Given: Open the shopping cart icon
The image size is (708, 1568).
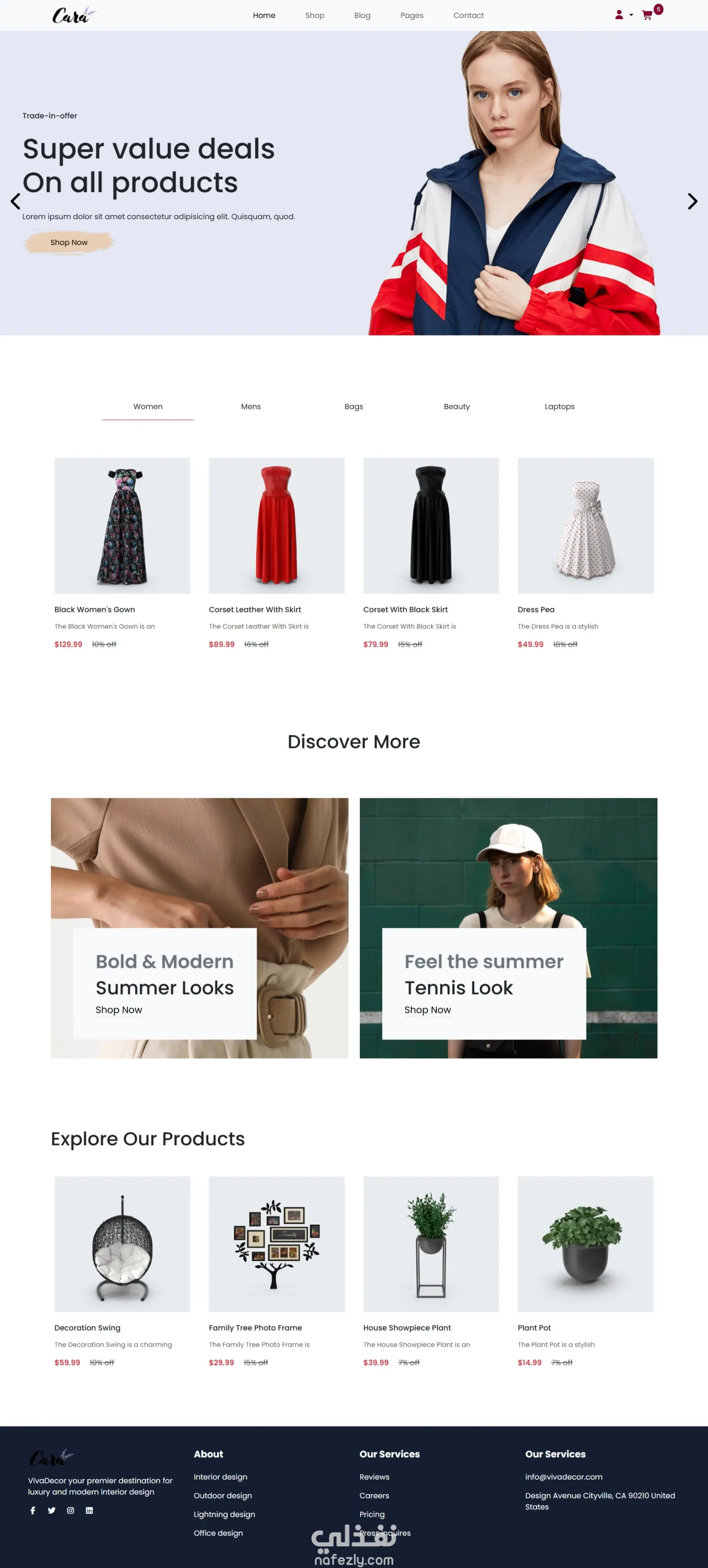Looking at the screenshot, I should (x=647, y=15).
